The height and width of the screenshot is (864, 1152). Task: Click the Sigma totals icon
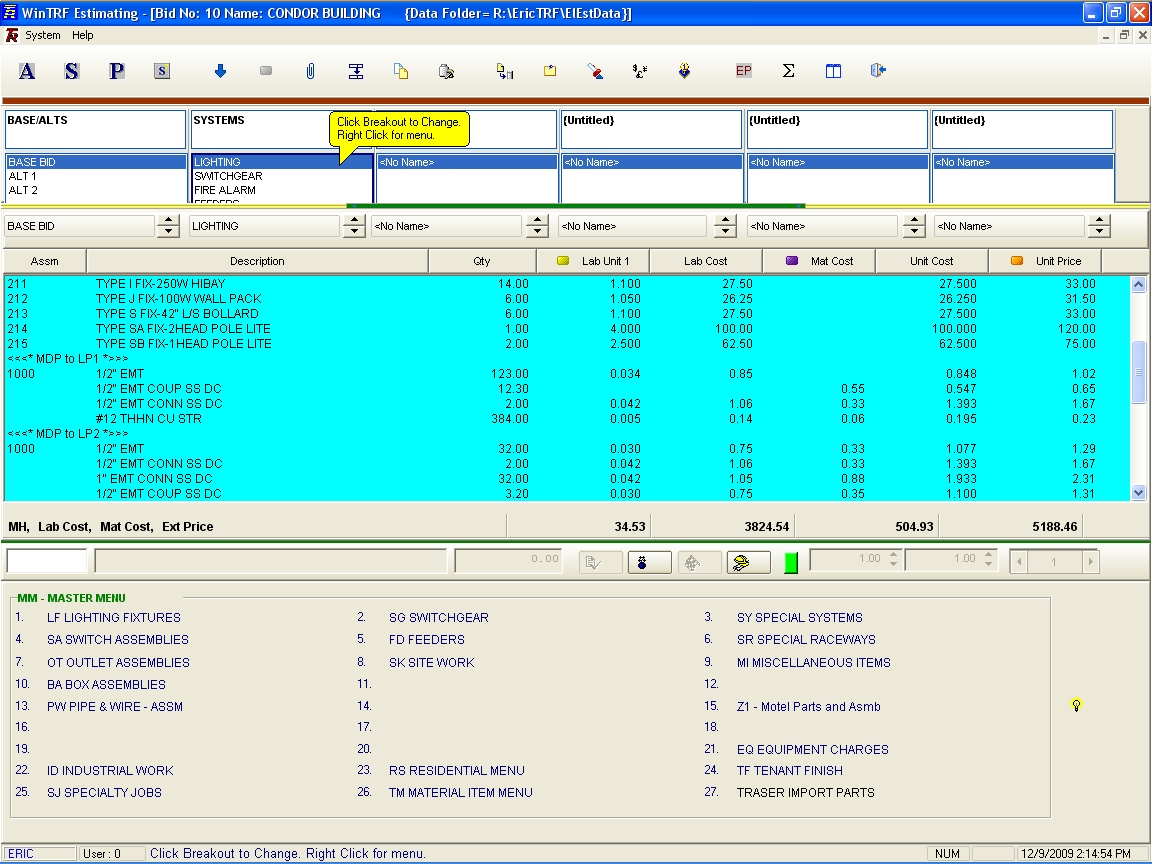pyautogui.click(x=788, y=71)
